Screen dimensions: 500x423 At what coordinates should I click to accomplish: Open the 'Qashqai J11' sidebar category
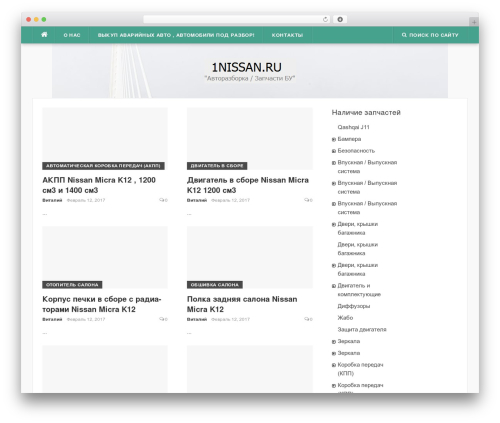353,127
